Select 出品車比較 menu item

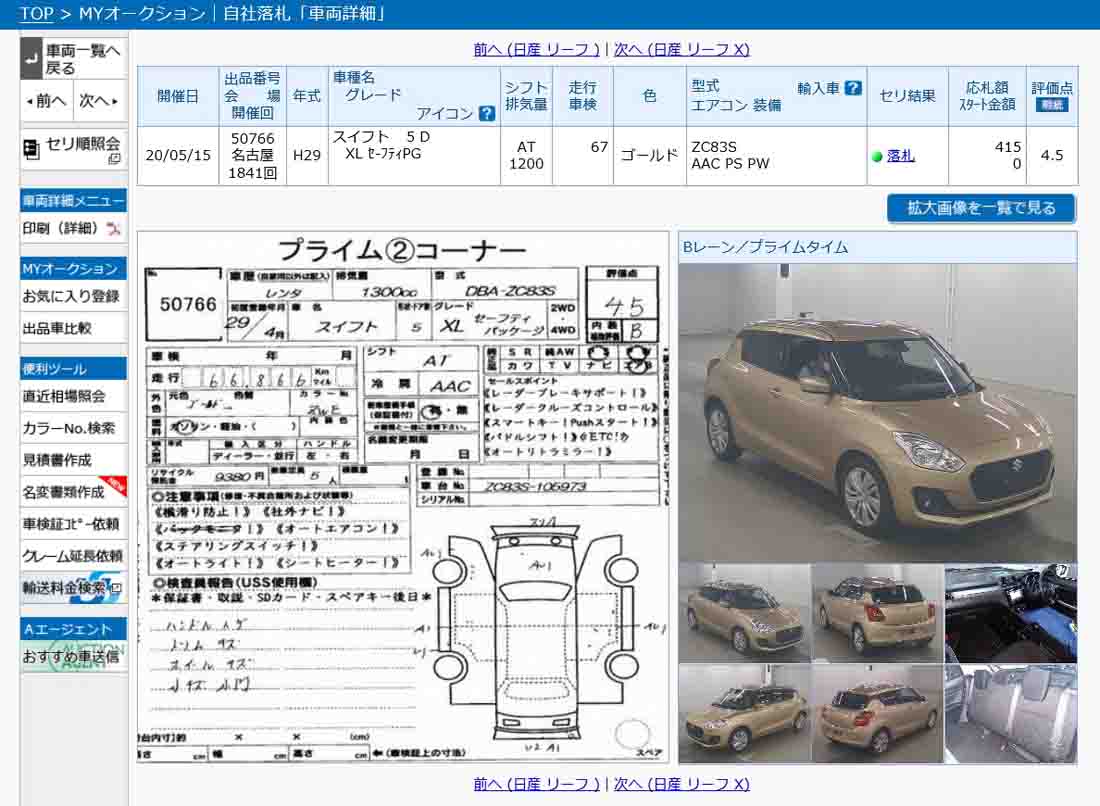[73, 328]
